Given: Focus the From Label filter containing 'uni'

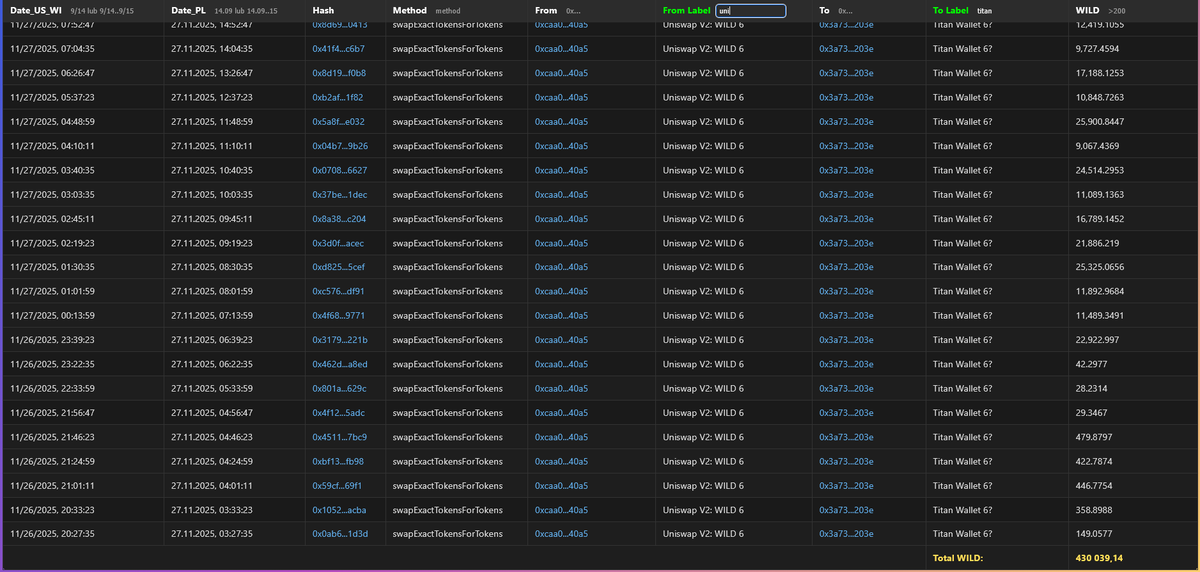Looking at the screenshot, I should coord(751,11).
